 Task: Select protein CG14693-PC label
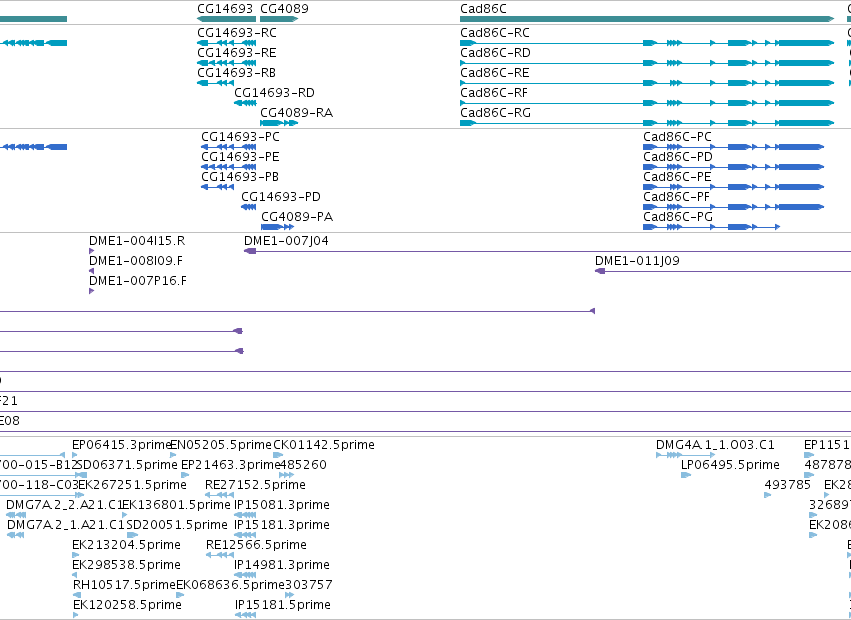pos(240,137)
